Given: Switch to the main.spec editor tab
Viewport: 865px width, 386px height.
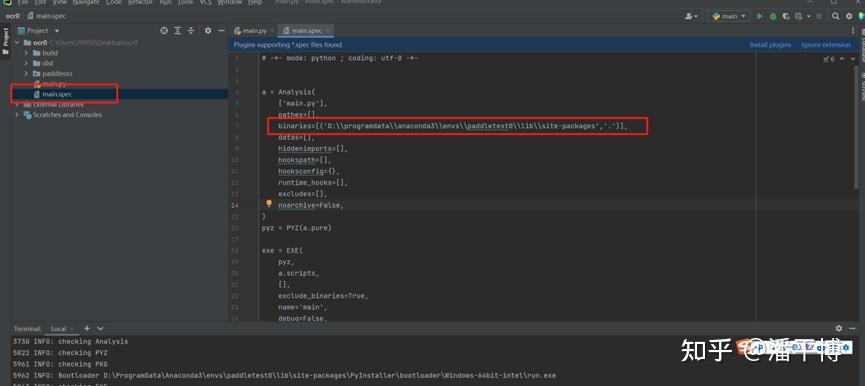Looking at the screenshot, I should (307, 31).
